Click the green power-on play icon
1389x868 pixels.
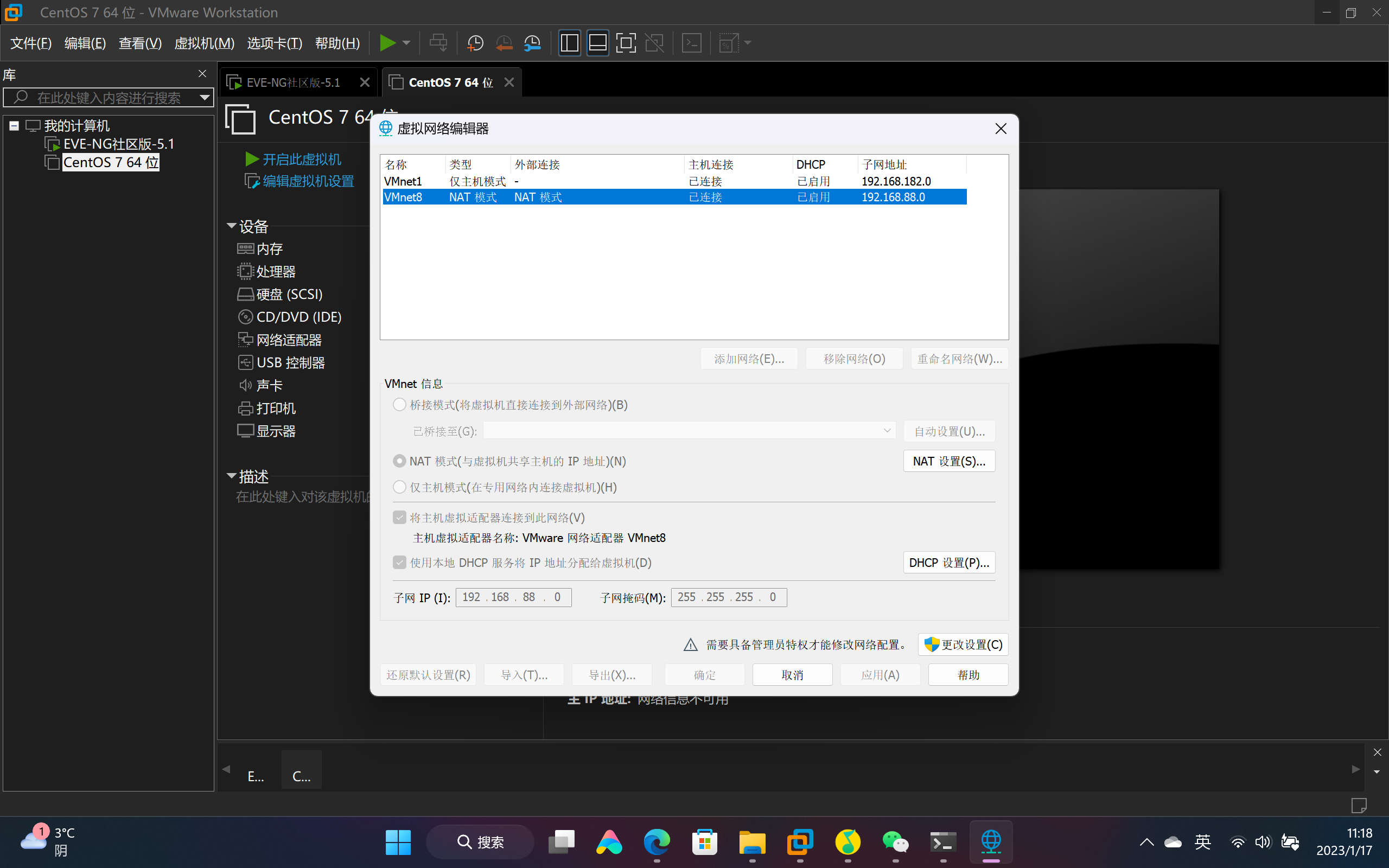click(x=387, y=43)
